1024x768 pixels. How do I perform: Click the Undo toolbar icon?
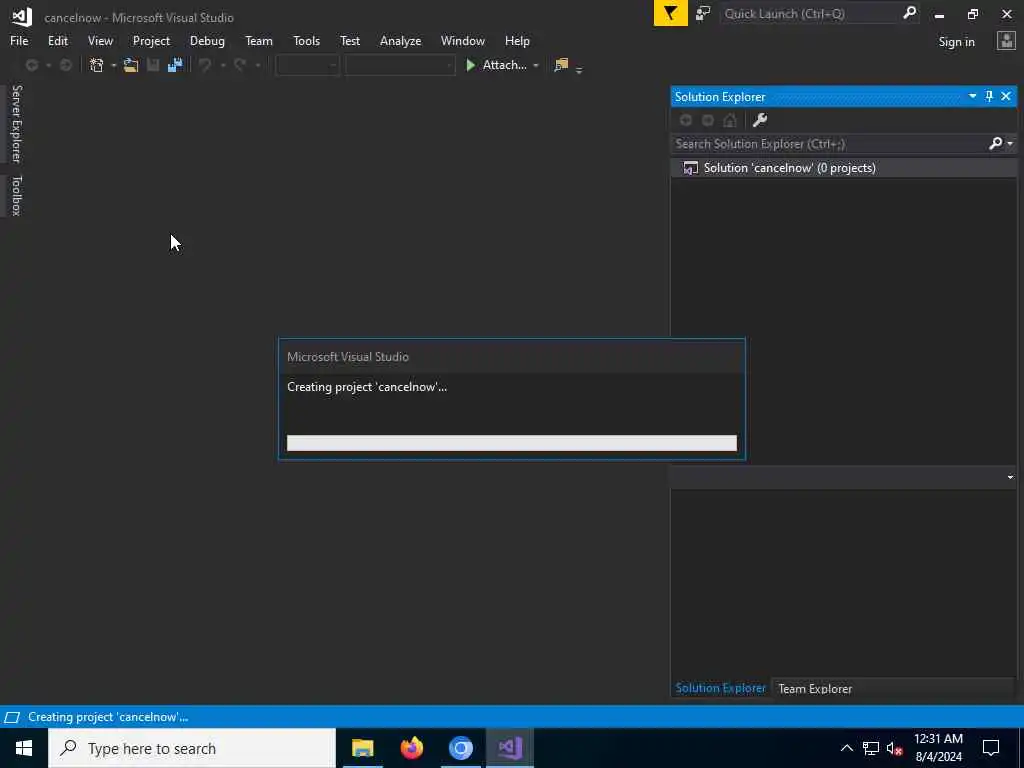point(205,65)
